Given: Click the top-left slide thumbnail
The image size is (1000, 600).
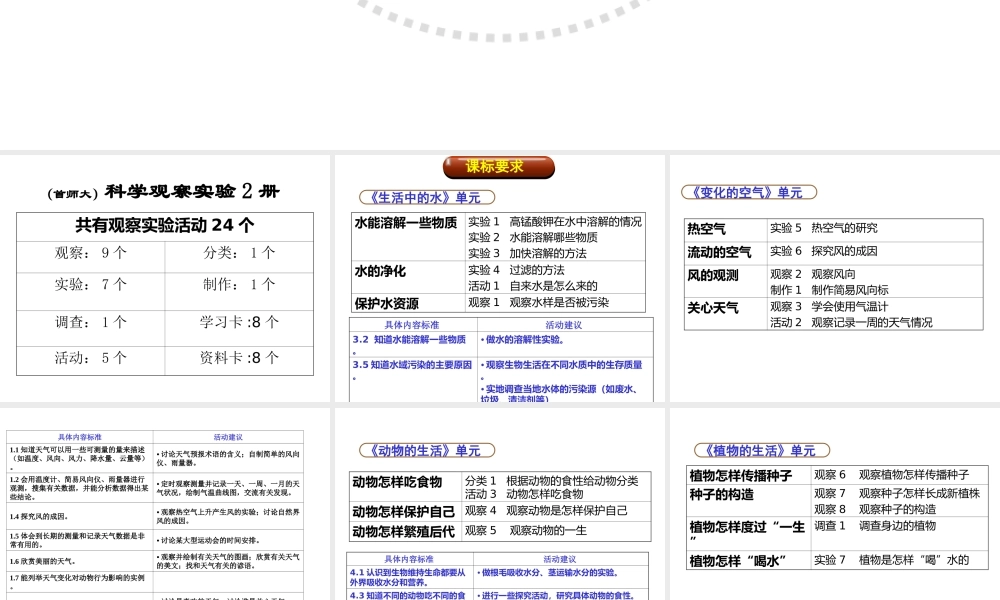Looking at the screenshot, I should pos(167,278).
